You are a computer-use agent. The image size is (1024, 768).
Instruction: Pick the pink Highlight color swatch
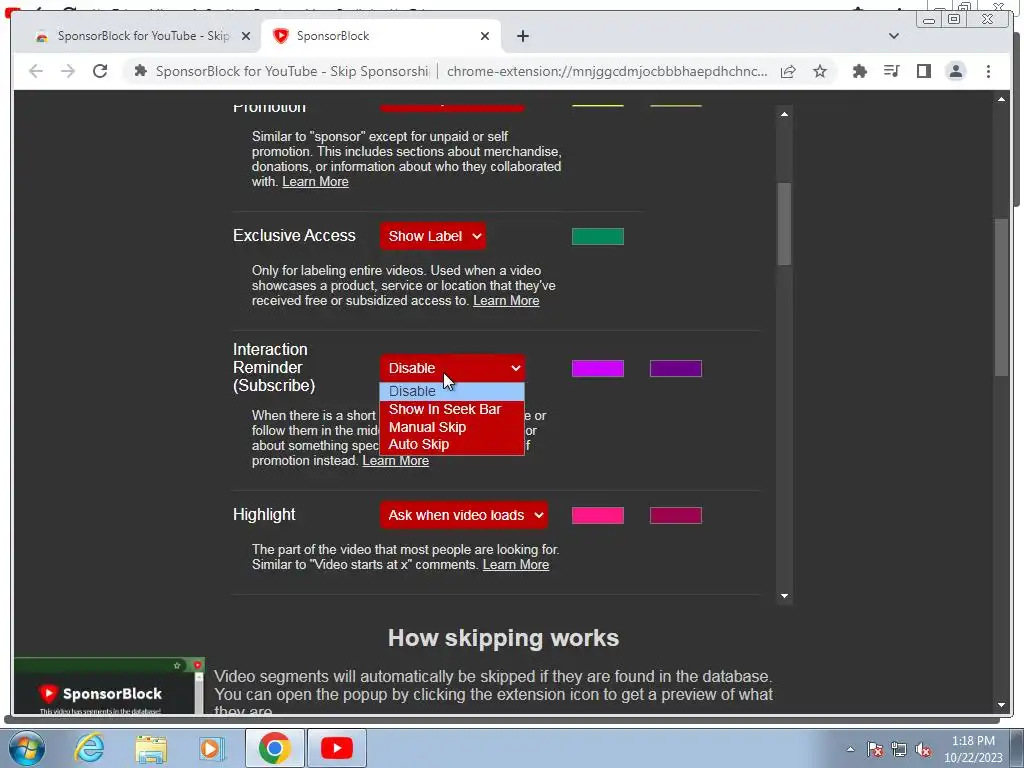598,515
